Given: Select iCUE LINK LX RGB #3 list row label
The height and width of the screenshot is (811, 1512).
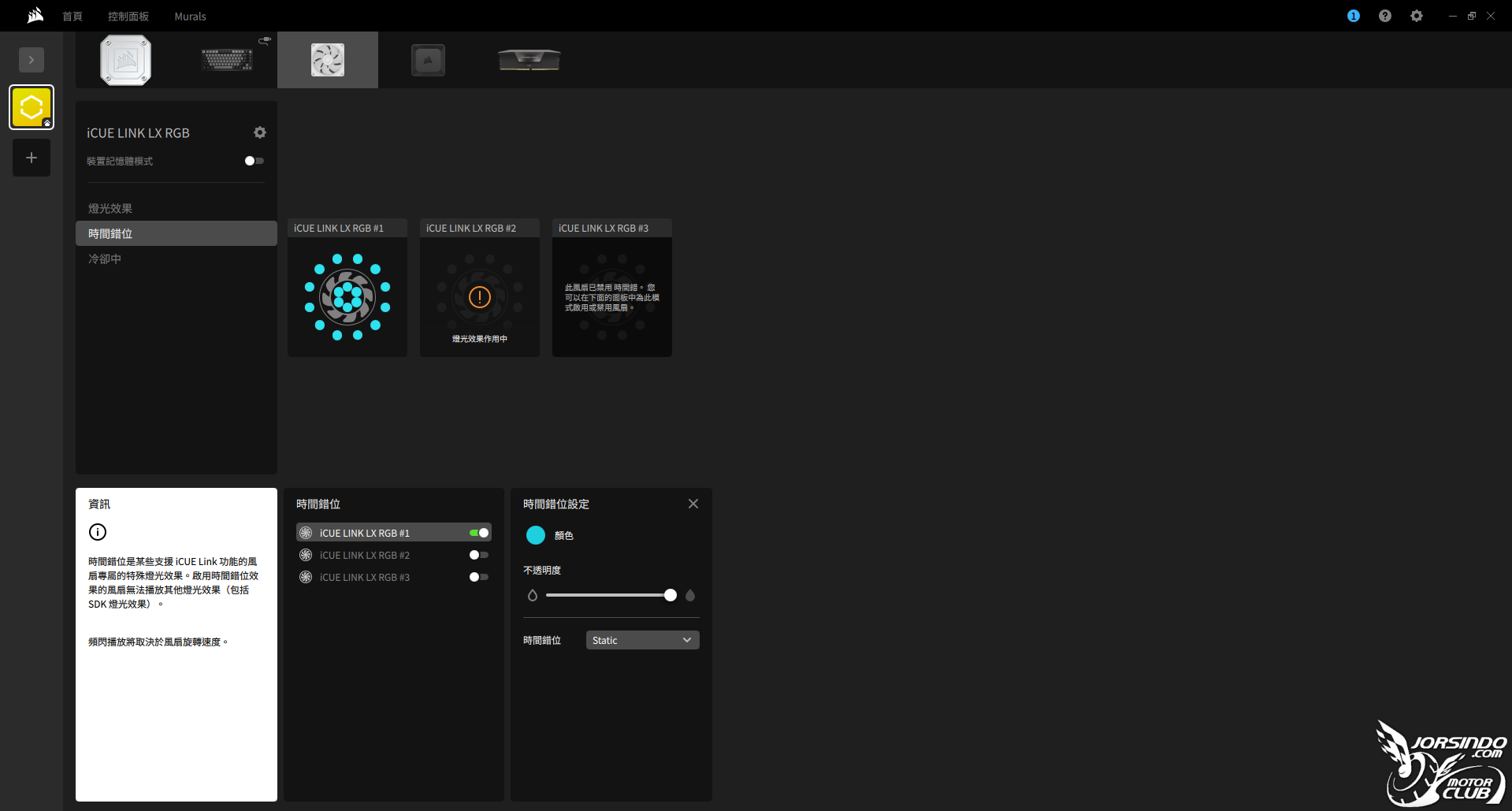Looking at the screenshot, I should tap(365, 578).
